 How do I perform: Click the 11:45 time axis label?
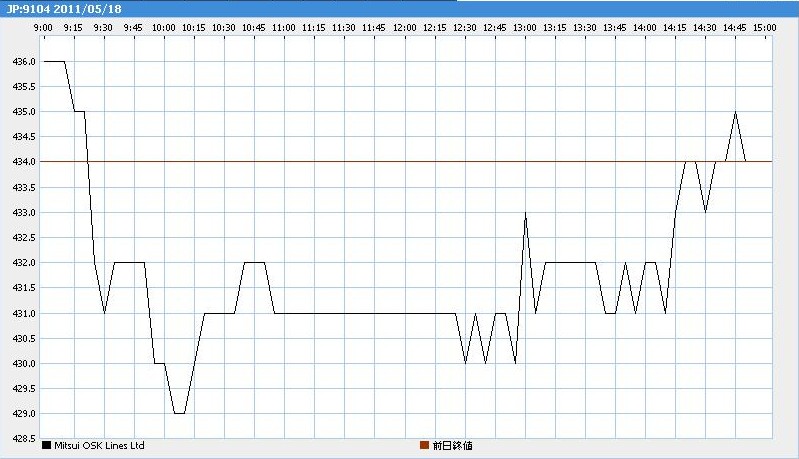374,28
